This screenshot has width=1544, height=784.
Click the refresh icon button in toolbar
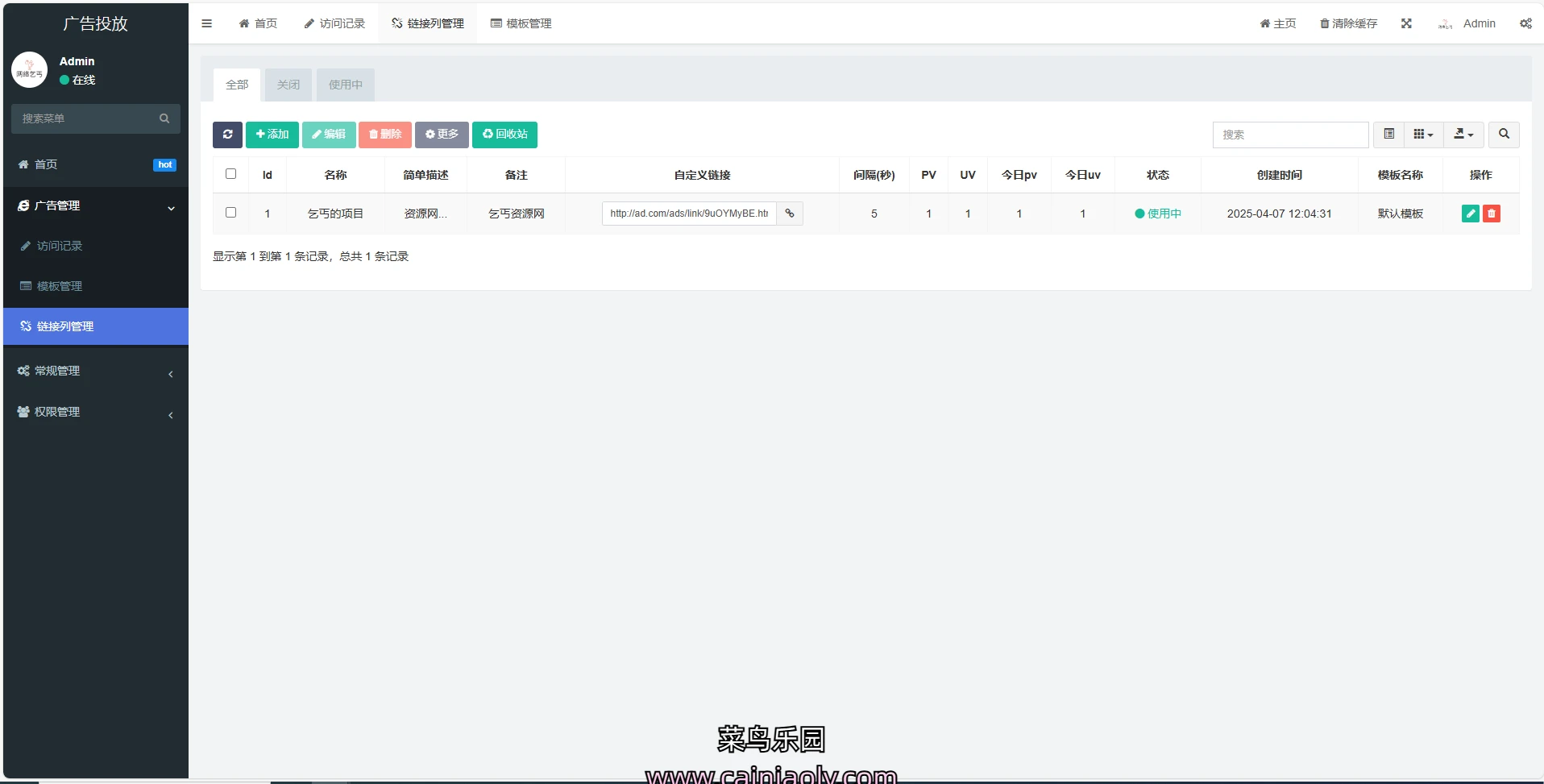(227, 135)
